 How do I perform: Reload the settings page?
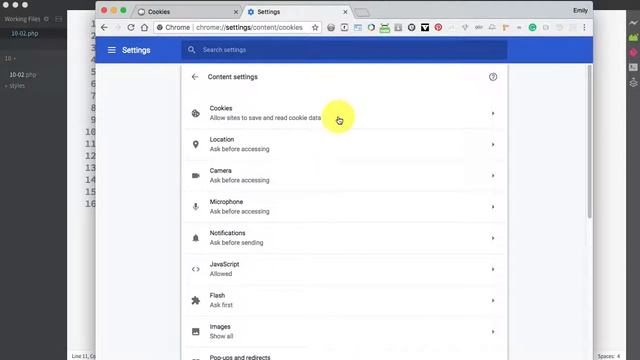coord(131,27)
